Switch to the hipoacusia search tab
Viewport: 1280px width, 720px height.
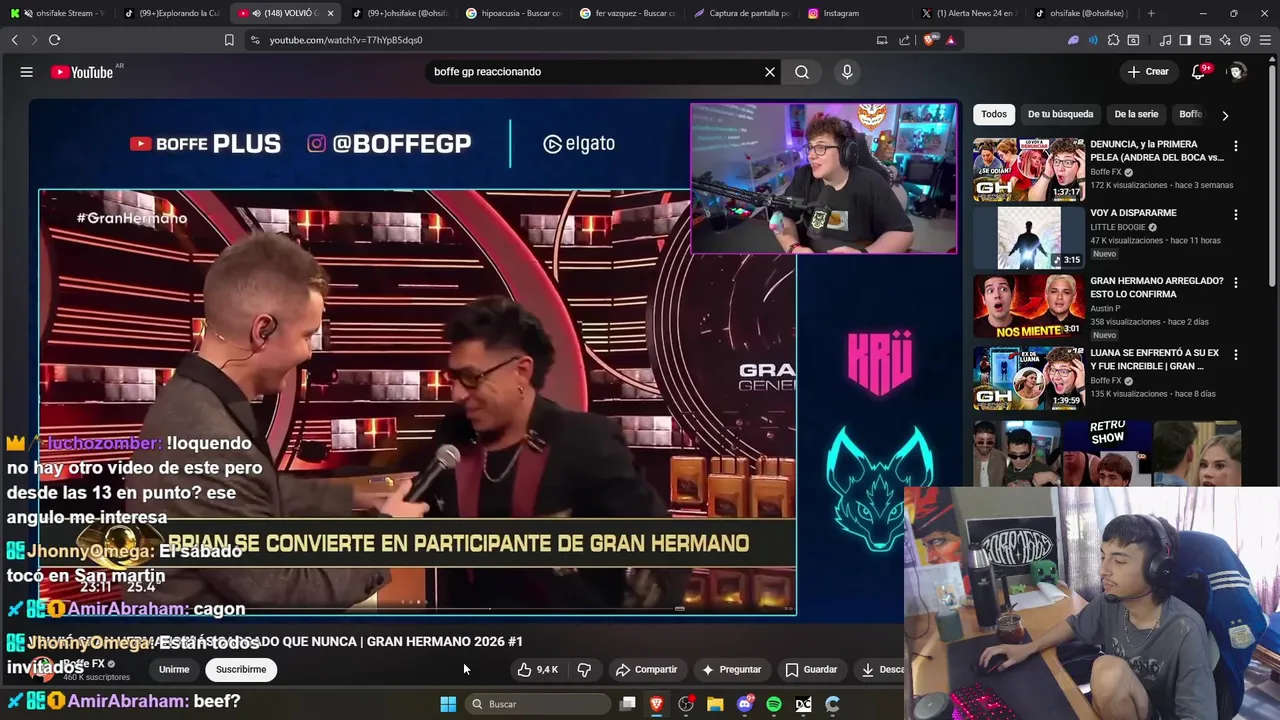(x=515, y=13)
